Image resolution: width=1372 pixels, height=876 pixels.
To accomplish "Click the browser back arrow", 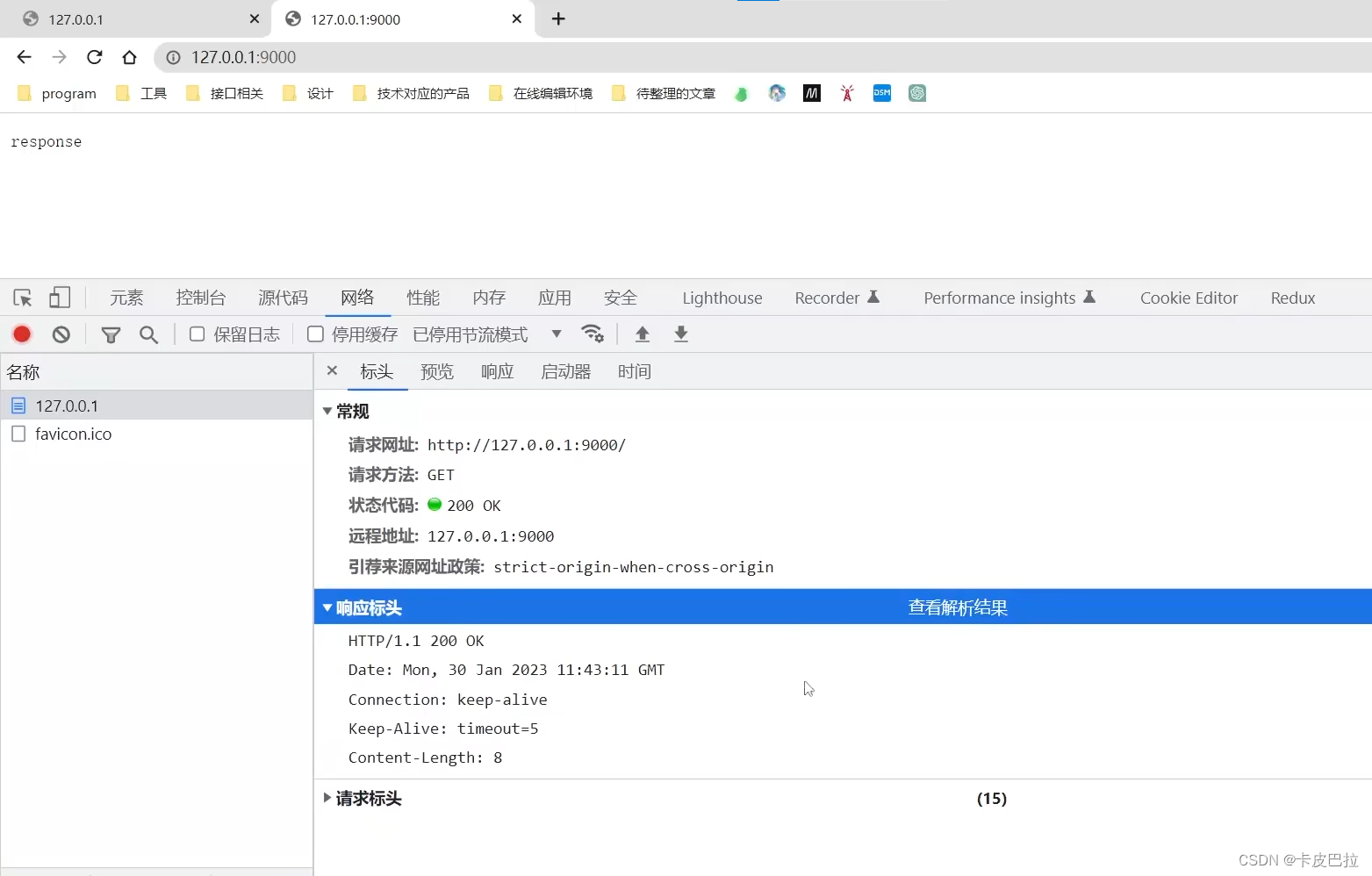I will click(x=25, y=57).
